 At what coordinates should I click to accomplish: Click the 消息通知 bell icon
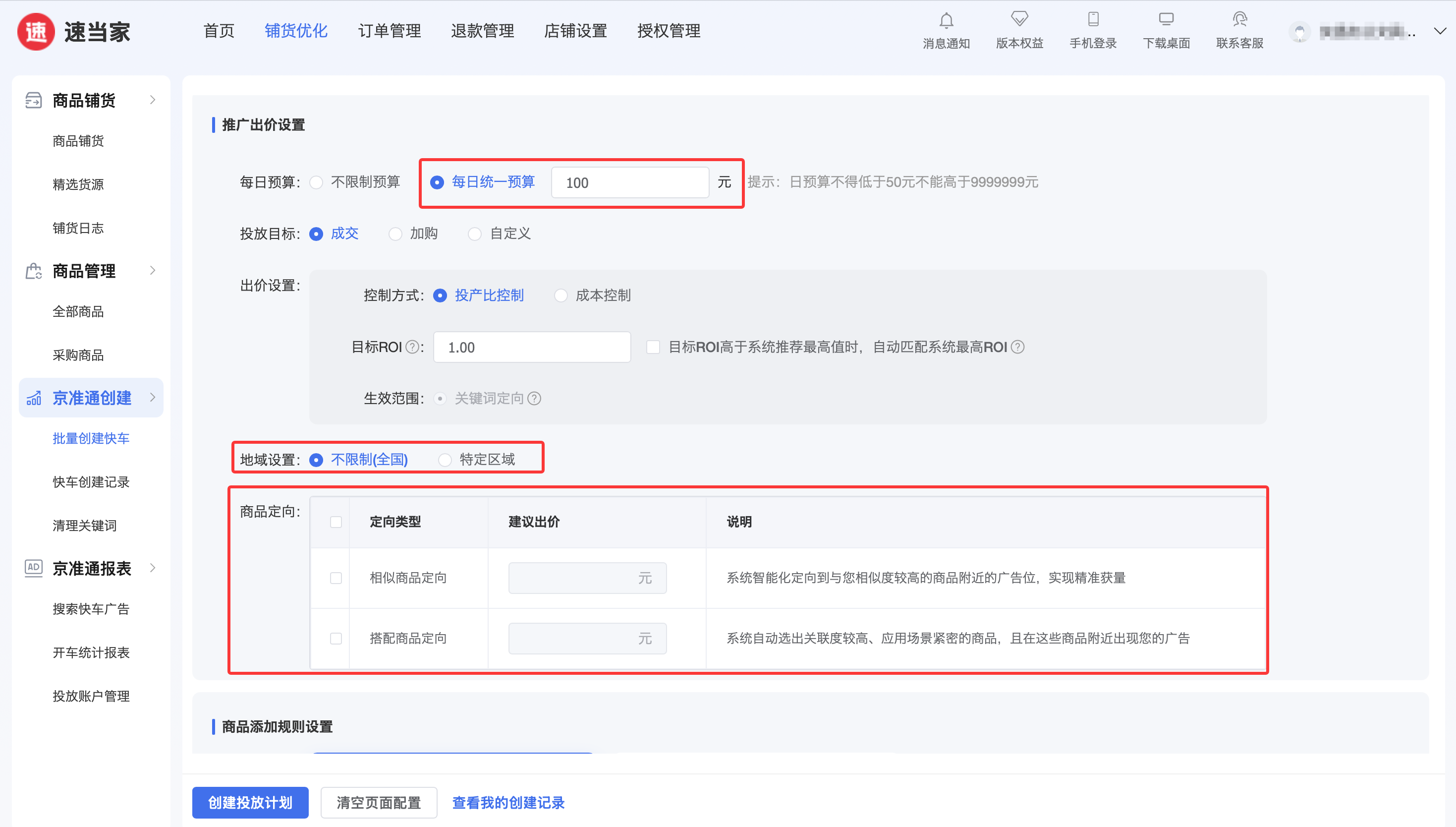click(946, 20)
